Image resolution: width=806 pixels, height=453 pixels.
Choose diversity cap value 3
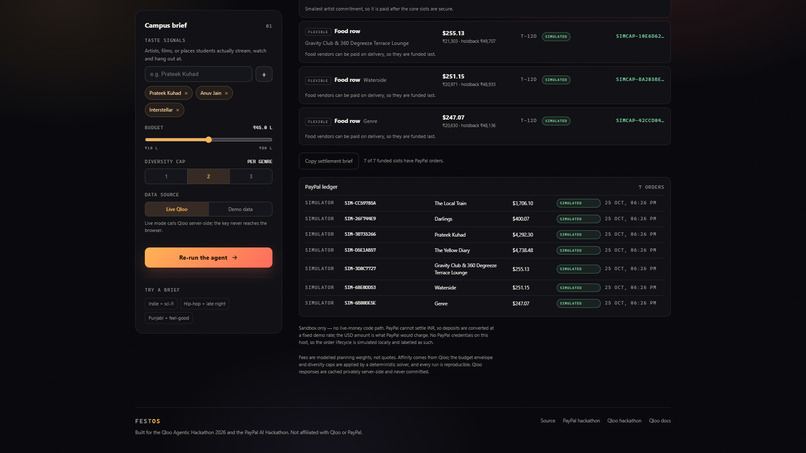click(x=251, y=176)
